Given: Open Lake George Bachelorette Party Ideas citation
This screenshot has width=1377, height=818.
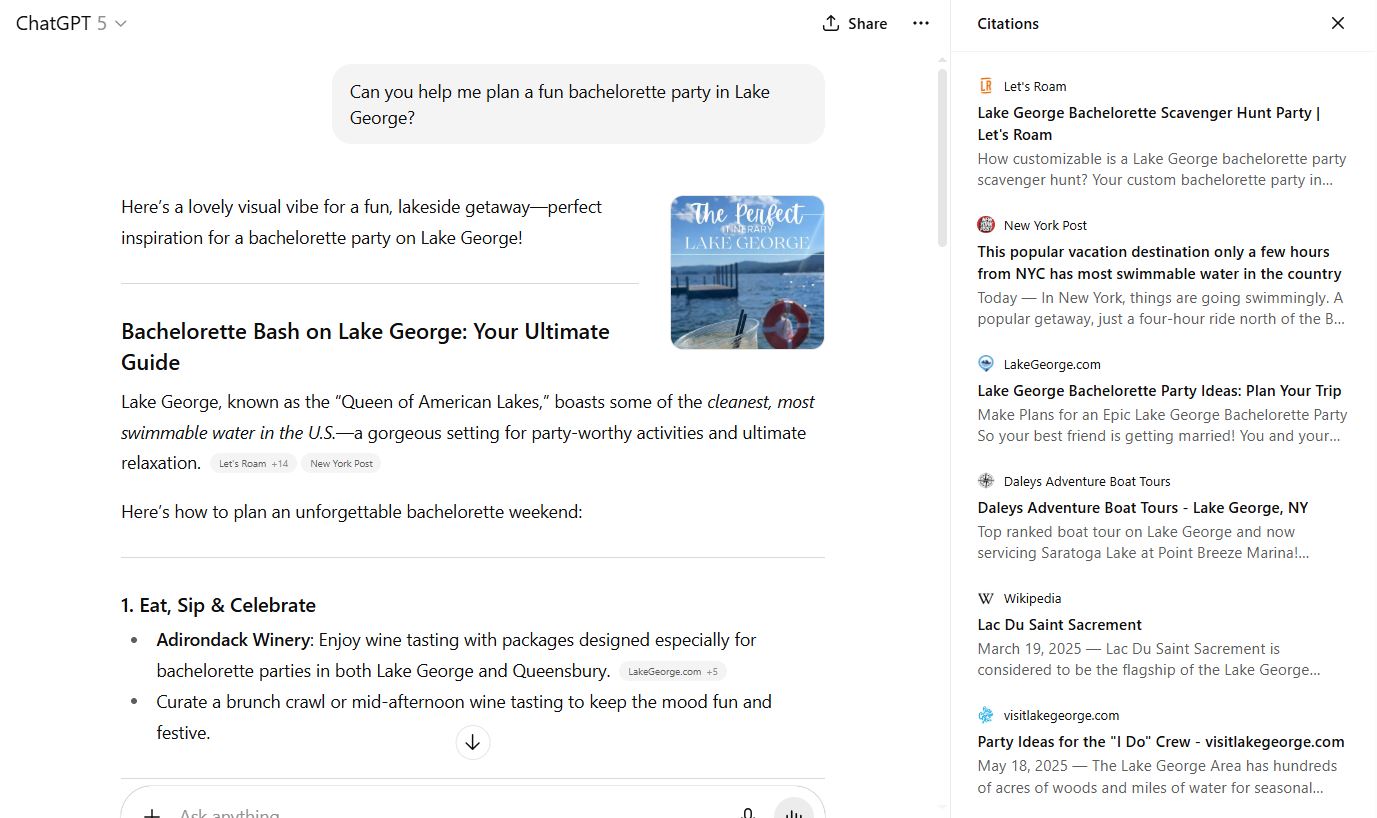Looking at the screenshot, I should [1160, 391].
